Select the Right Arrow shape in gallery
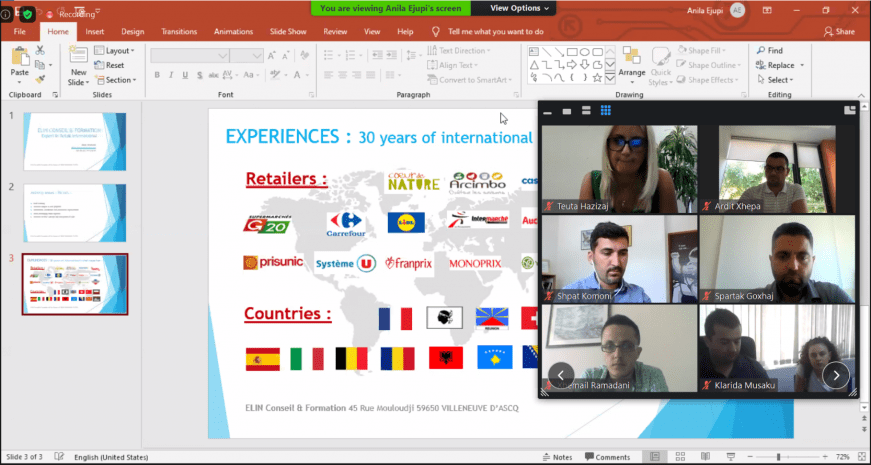871x465 pixels. pos(572,64)
